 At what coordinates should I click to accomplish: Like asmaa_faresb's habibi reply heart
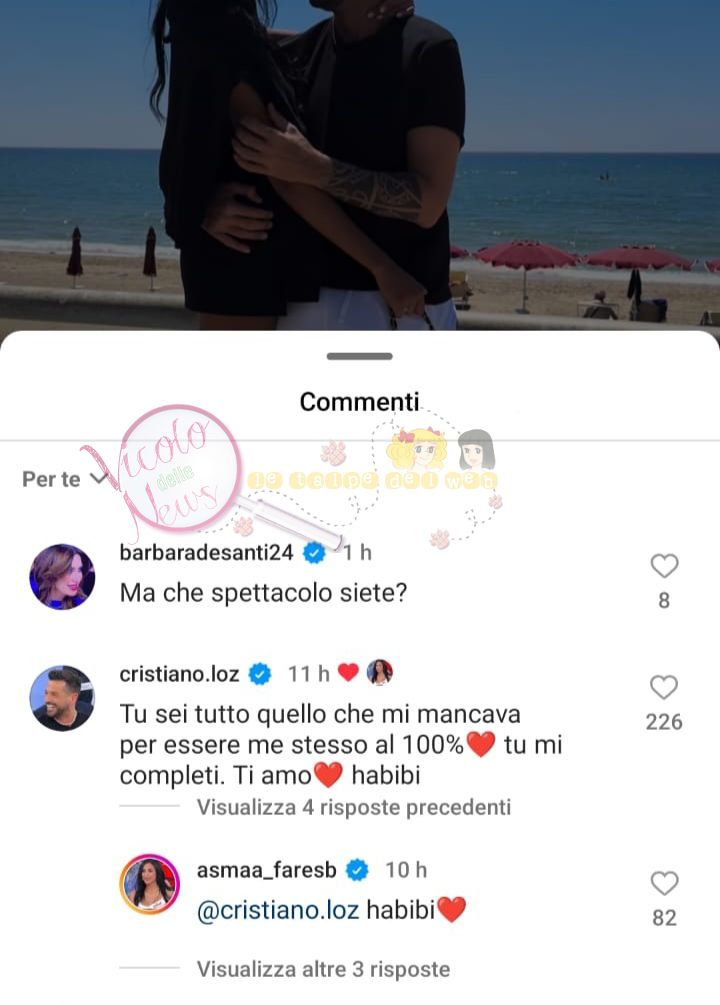[x=664, y=883]
